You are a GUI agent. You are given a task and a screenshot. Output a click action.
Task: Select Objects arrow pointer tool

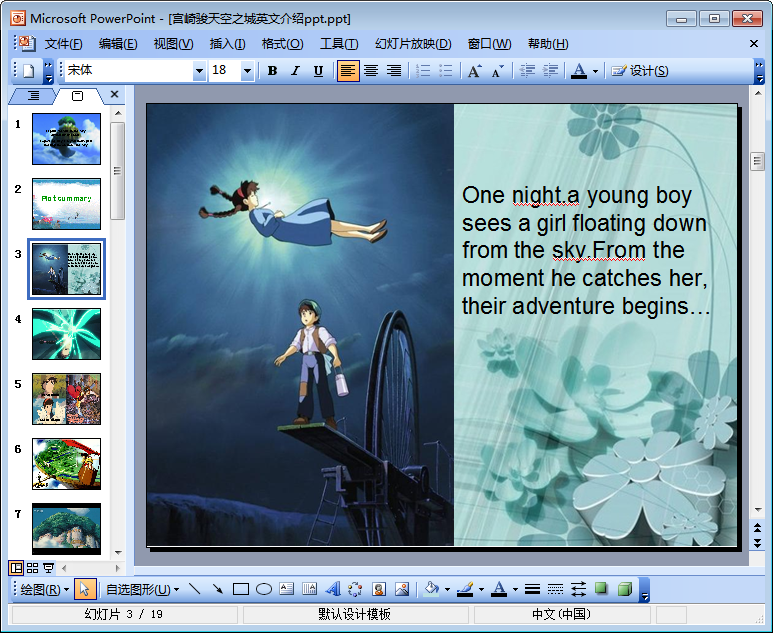click(85, 589)
